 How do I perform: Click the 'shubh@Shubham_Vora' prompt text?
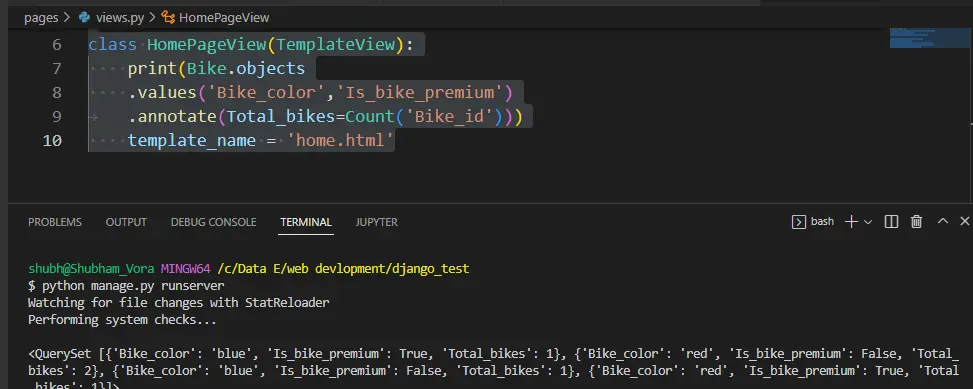point(92,269)
